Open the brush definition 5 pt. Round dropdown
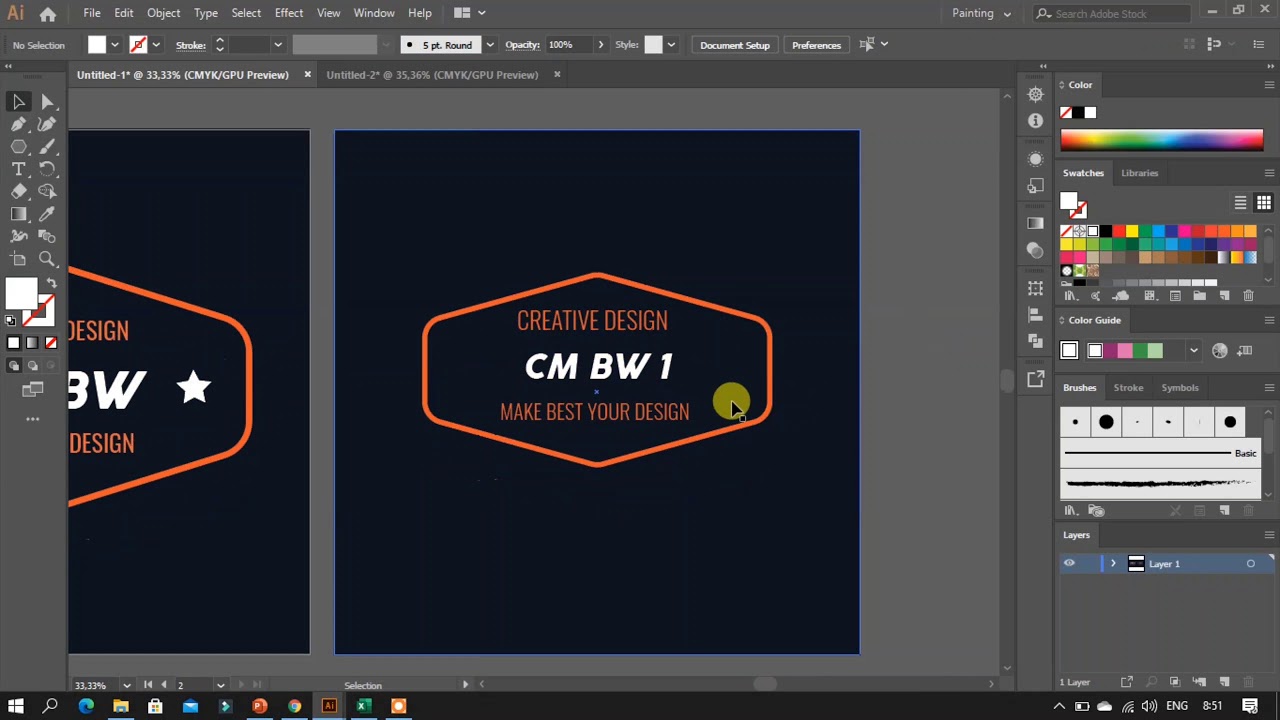The height and width of the screenshot is (720, 1280). [x=489, y=45]
